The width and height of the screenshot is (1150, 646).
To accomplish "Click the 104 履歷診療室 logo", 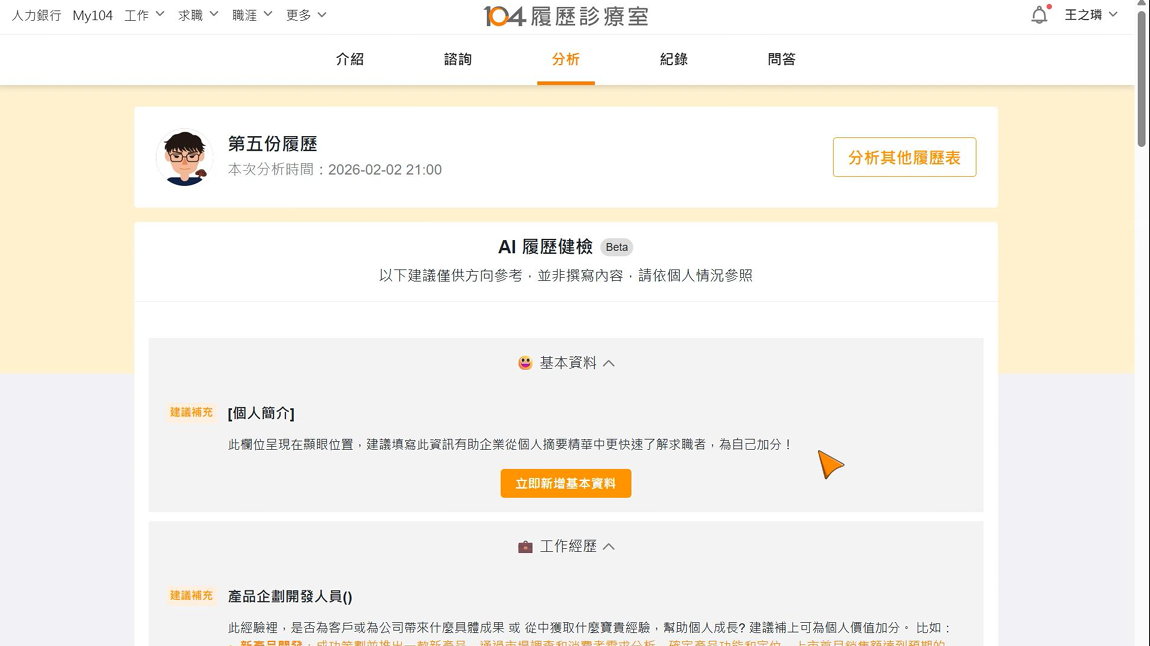I will click(566, 16).
